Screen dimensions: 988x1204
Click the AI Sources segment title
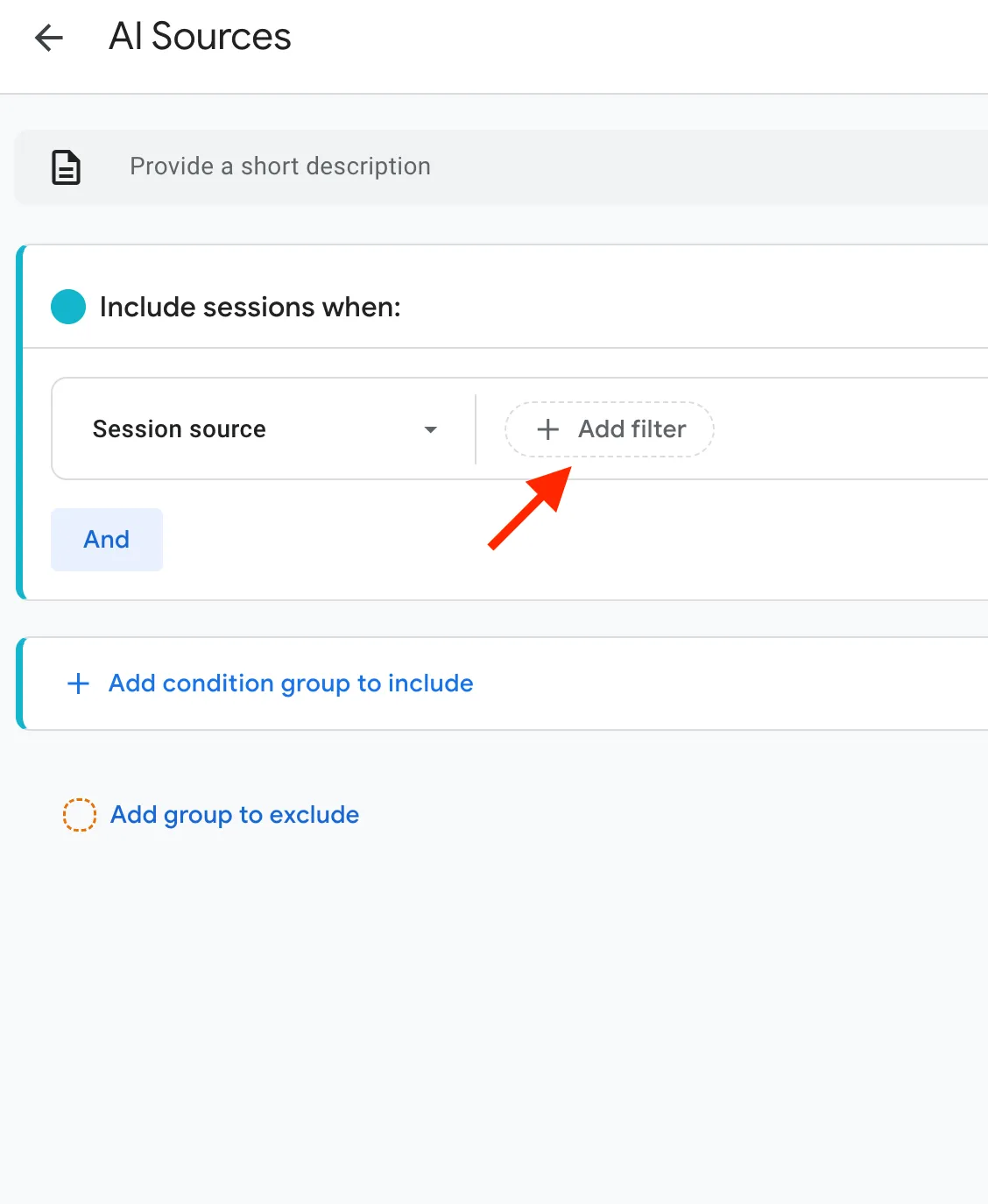[200, 37]
